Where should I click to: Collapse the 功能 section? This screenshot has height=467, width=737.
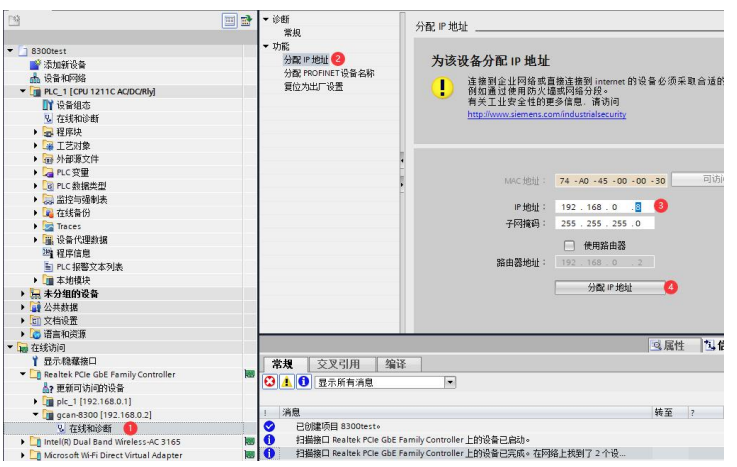tap(266, 47)
